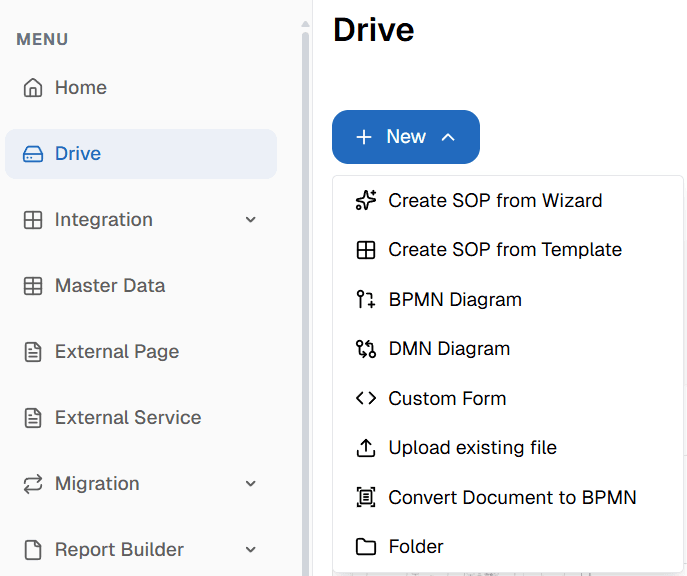Expand the Integration submenu chevron
The height and width of the screenshot is (576, 687).
click(251, 220)
